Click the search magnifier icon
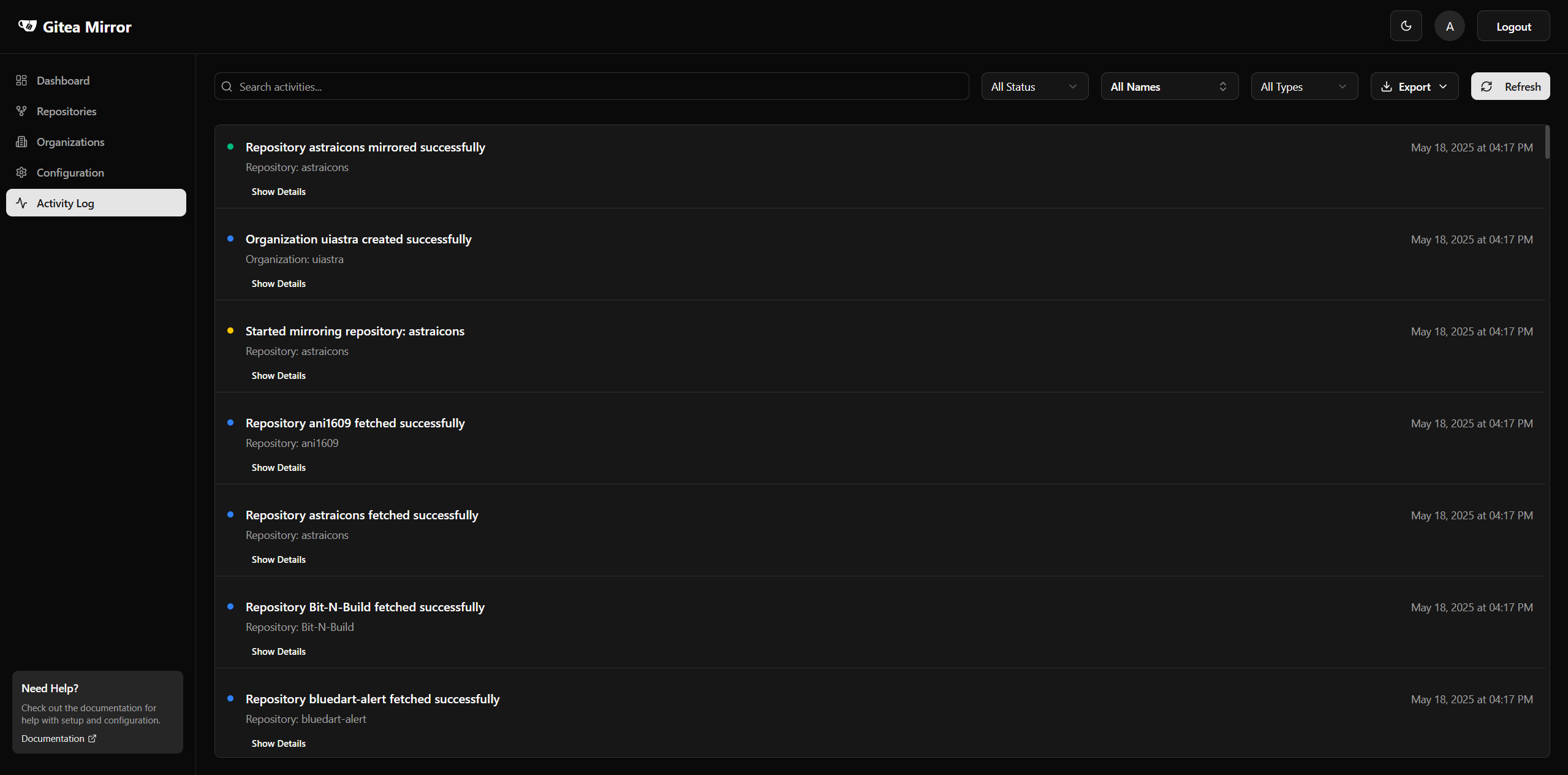 coord(227,86)
